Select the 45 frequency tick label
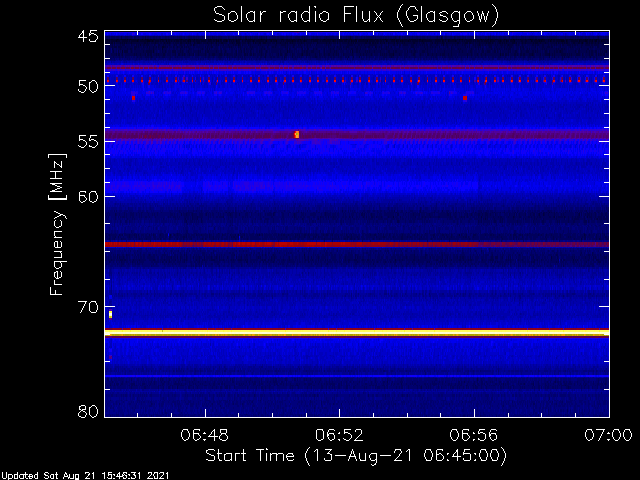This screenshot has width=640, height=480. click(88, 37)
